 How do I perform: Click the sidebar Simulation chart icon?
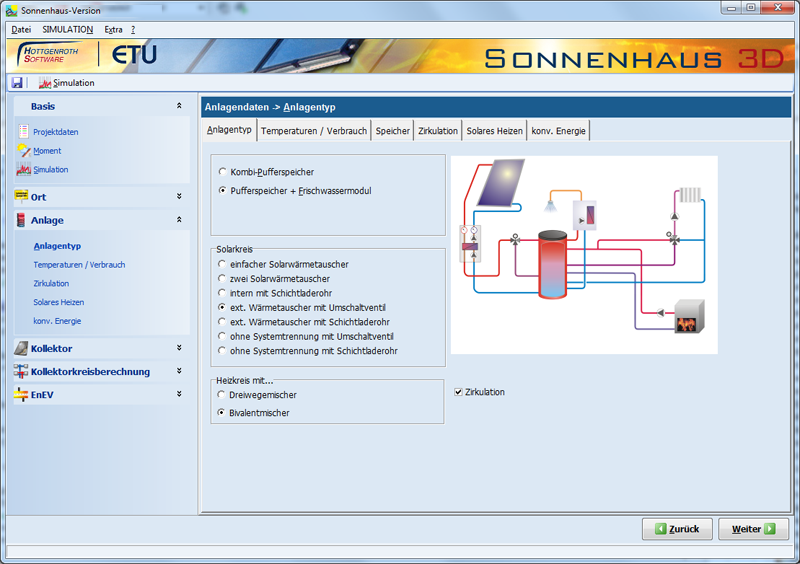click(x=23, y=169)
